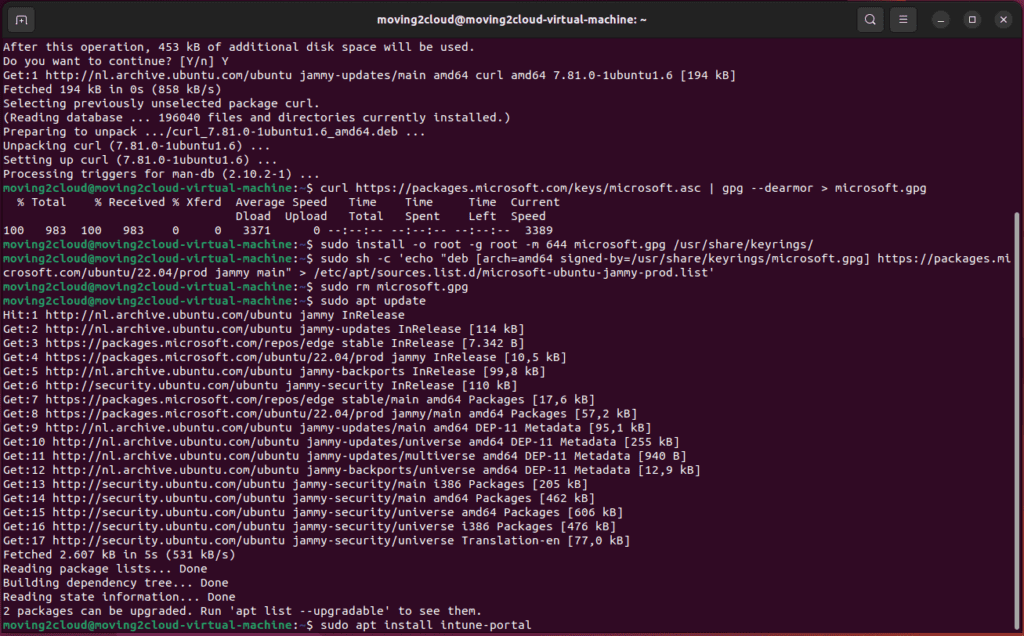Open a new terminal tab
The image size is (1024, 636).
click(22, 19)
